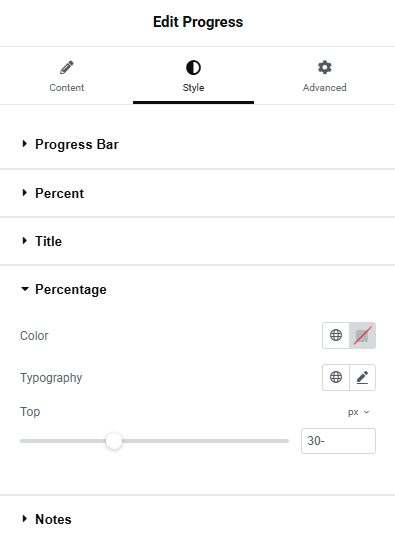Screen dimensions: 395x534
Task: Click the Top slider handle
Action: click(x=114, y=441)
